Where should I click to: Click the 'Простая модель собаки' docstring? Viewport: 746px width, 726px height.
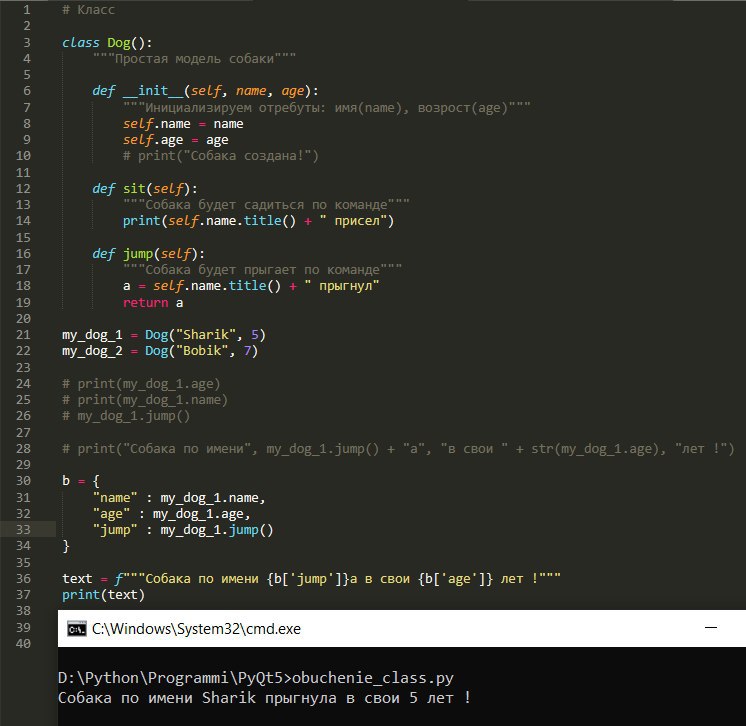coord(195,59)
